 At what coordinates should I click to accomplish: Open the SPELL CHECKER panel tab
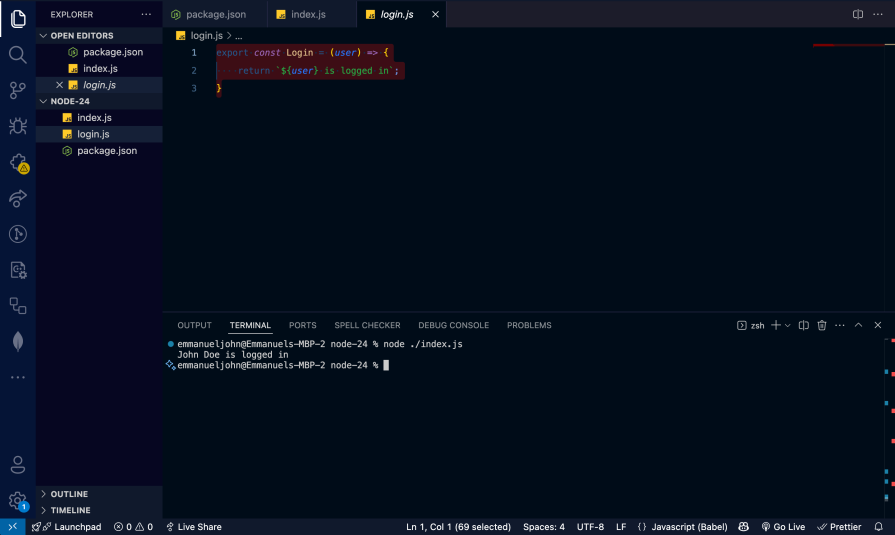368,325
